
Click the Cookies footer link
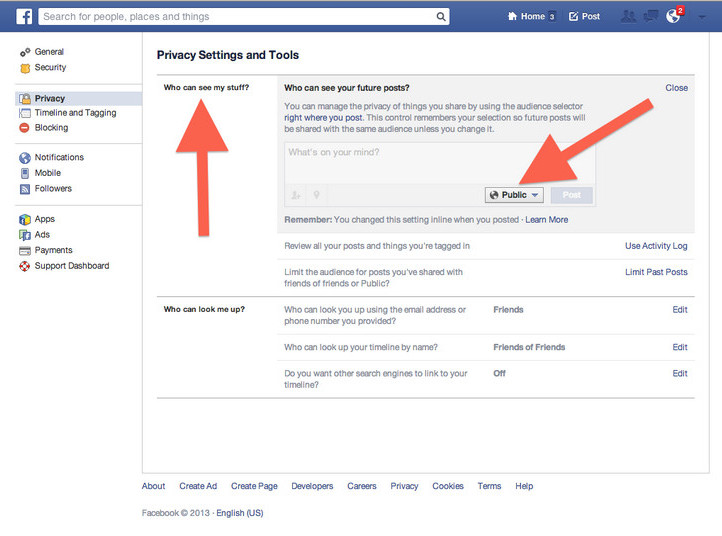[x=448, y=486]
